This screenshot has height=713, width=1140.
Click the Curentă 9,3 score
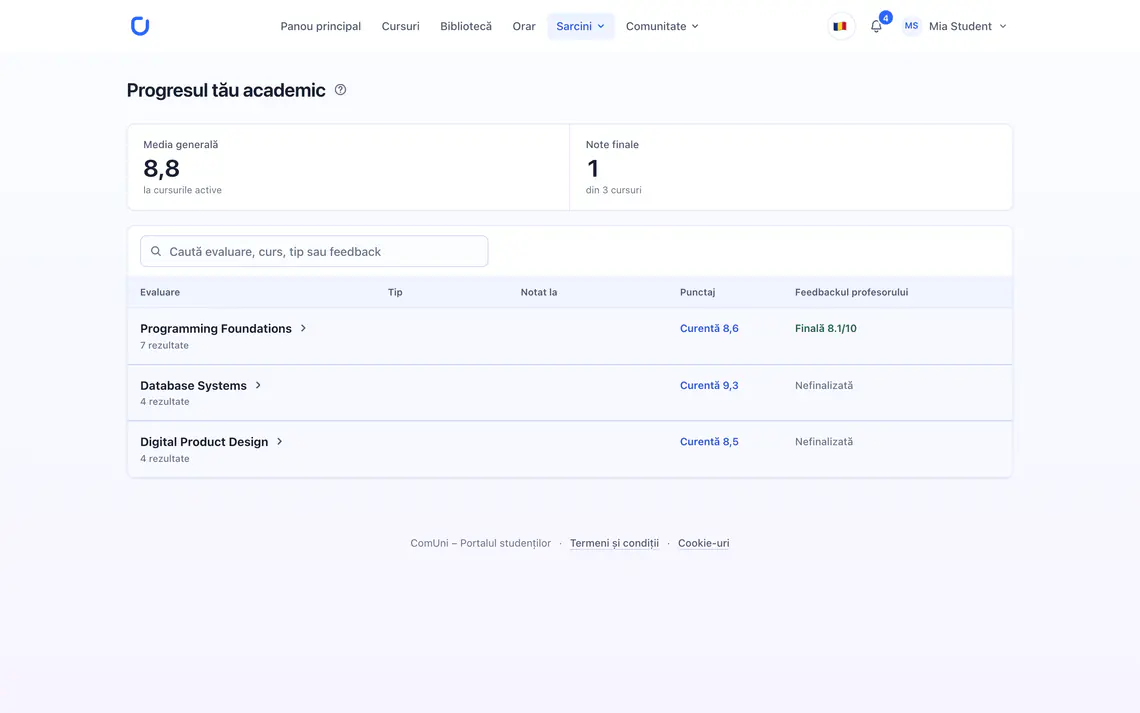709,385
